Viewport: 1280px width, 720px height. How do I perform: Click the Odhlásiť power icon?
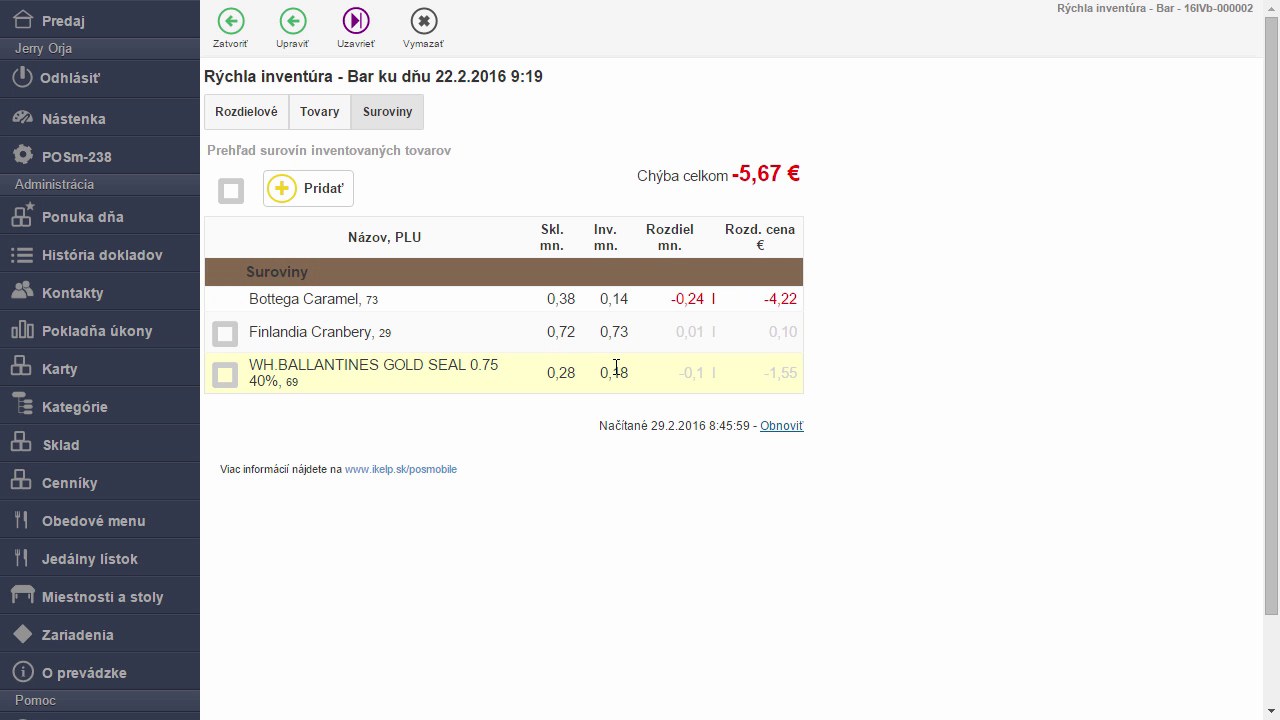[22, 77]
